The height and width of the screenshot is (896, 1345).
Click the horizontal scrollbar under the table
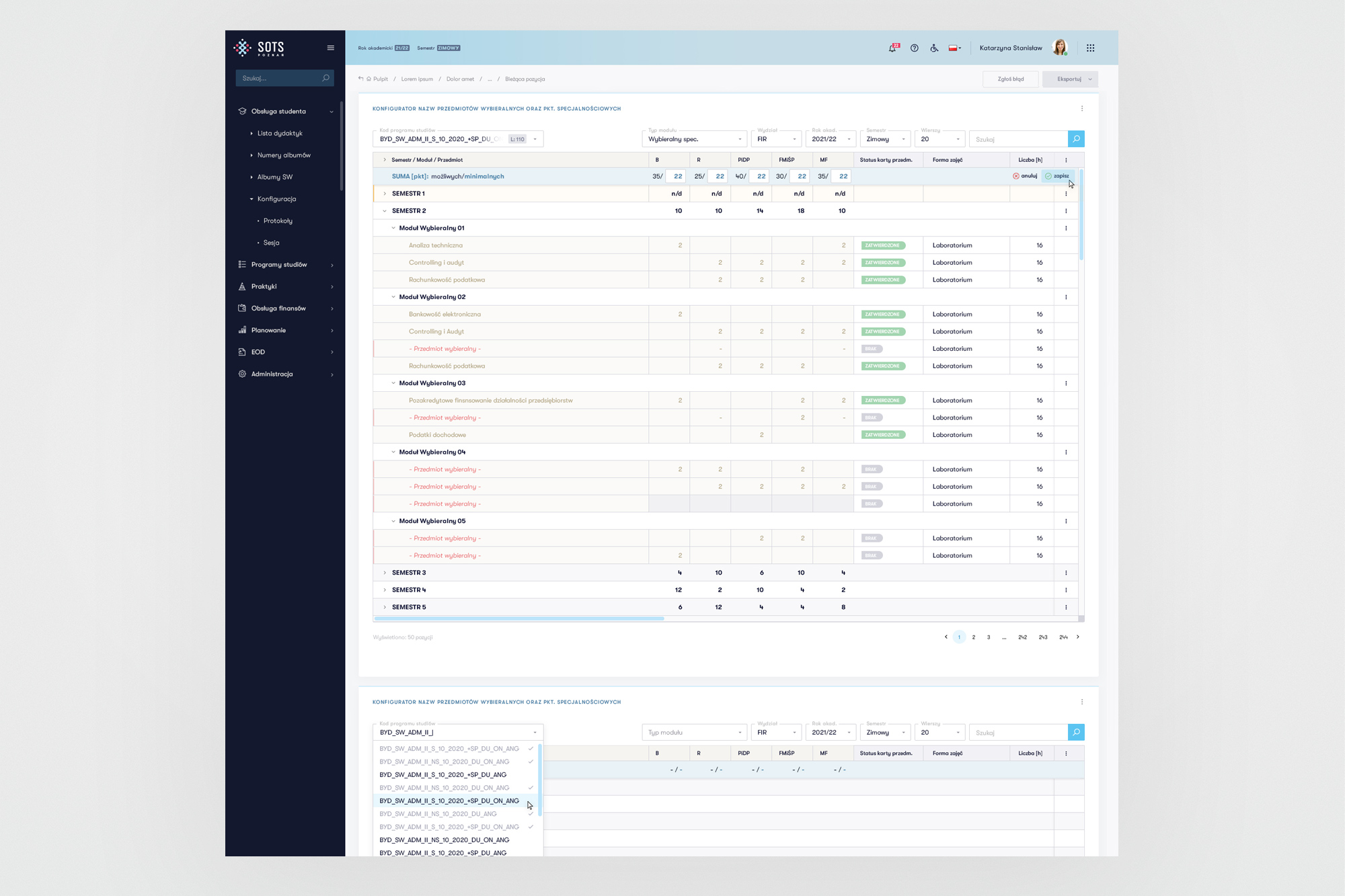point(519,618)
